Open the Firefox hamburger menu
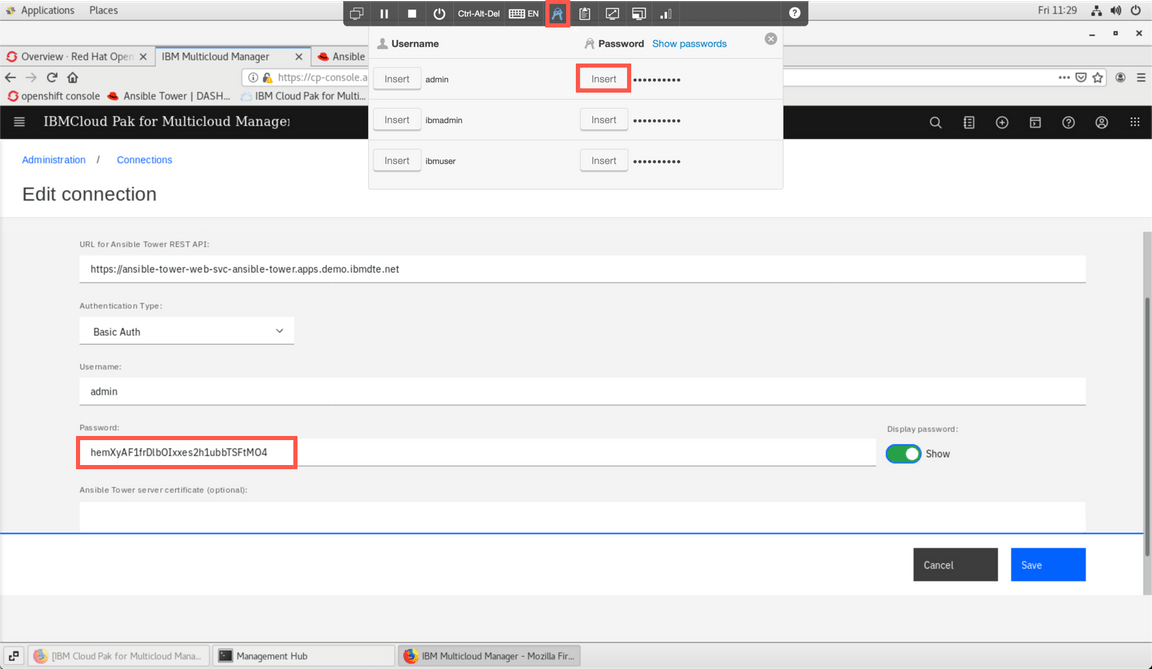Image resolution: width=1152 pixels, height=669 pixels. pos(1141,77)
